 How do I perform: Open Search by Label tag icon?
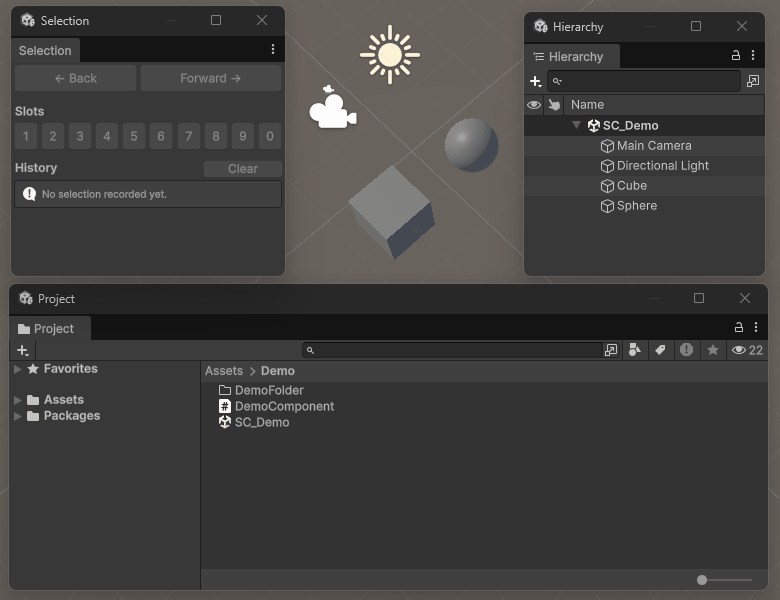pos(661,350)
